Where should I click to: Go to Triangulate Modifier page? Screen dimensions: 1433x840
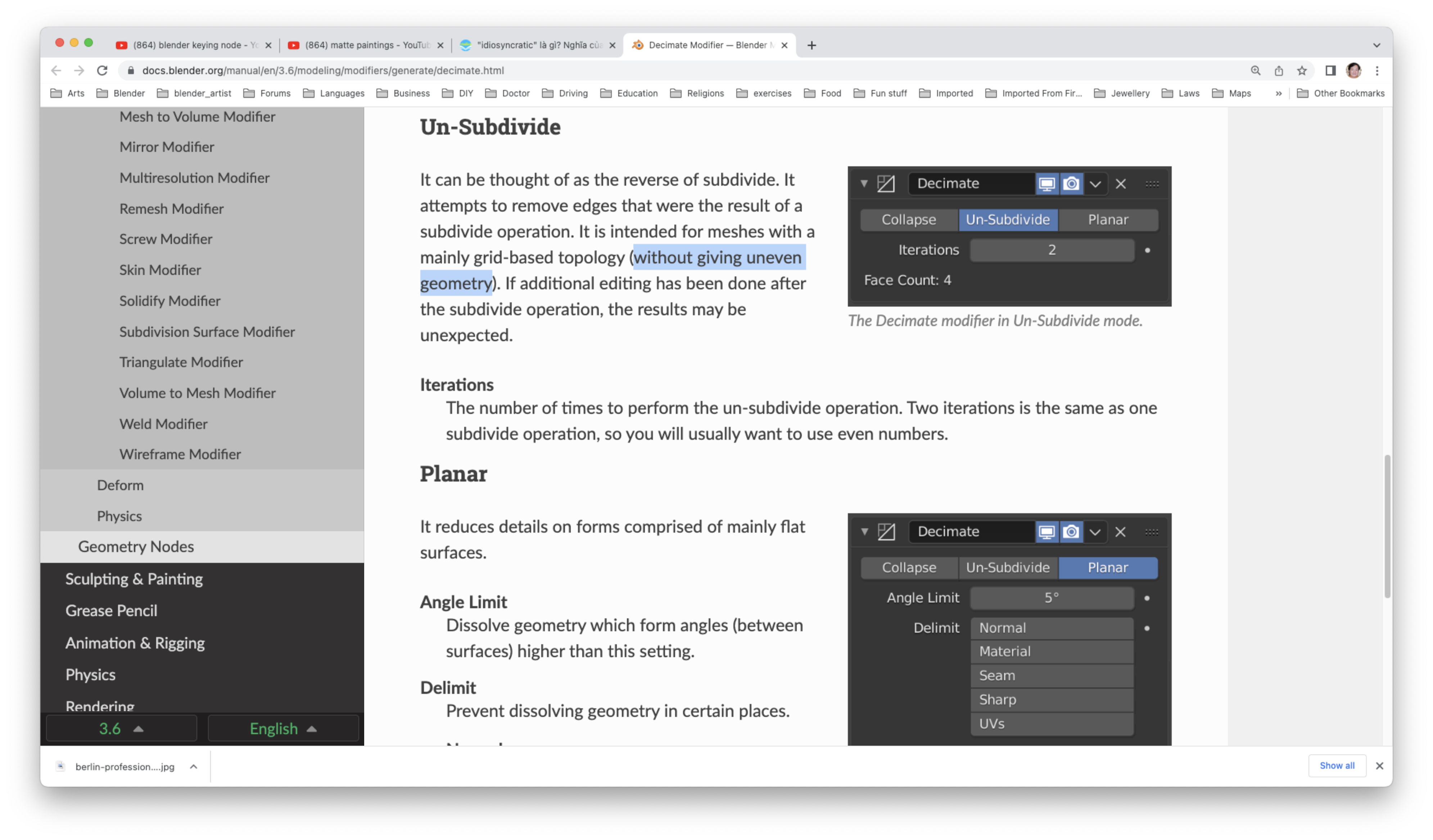(181, 362)
